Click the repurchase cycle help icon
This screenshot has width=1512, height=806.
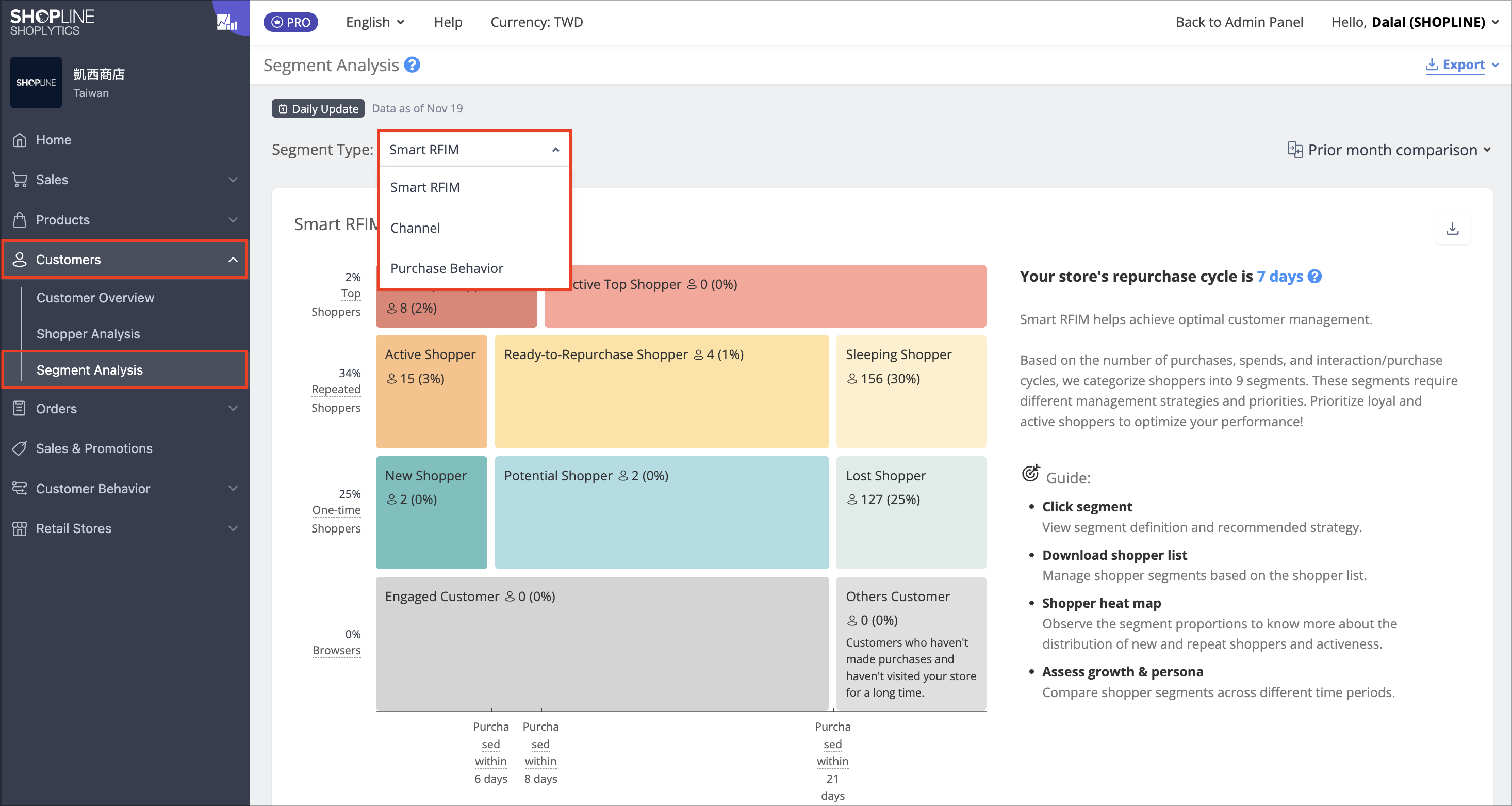point(1315,276)
